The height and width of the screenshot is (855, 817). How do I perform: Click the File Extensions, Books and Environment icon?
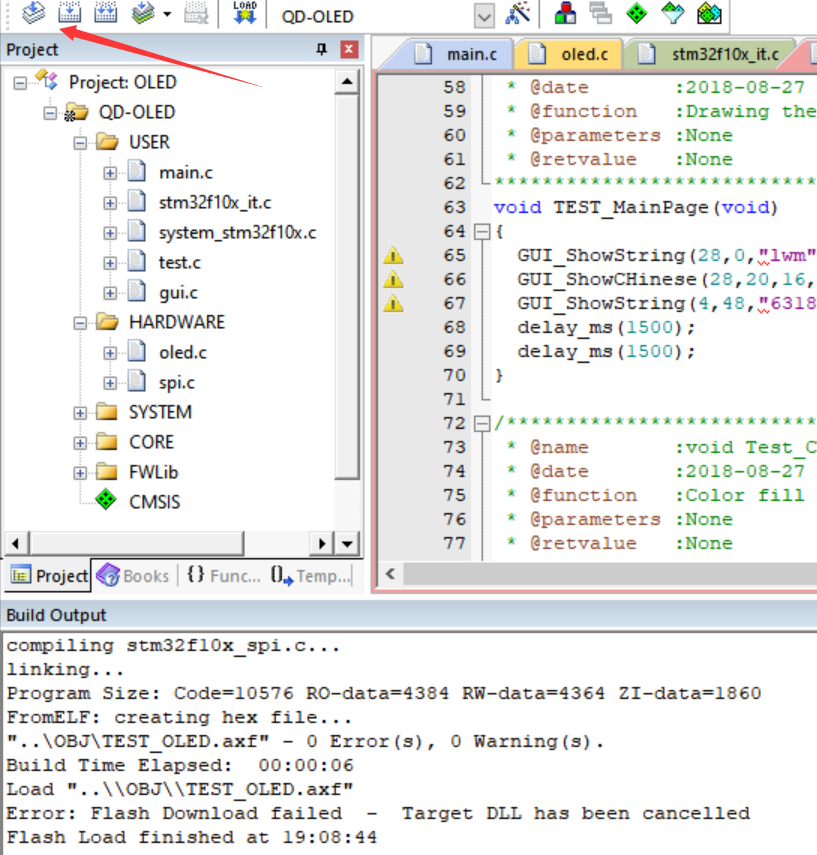[x=565, y=13]
